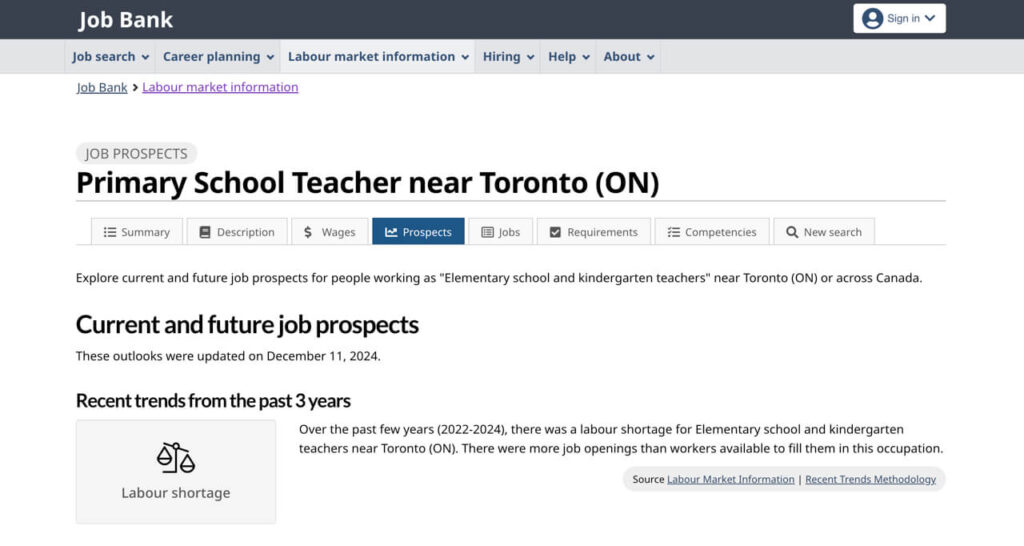Image resolution: width=1024 pixels, height=546 pixels.
Task: Click the checkmark icon on Requirements tab
Action: point(555,232)
